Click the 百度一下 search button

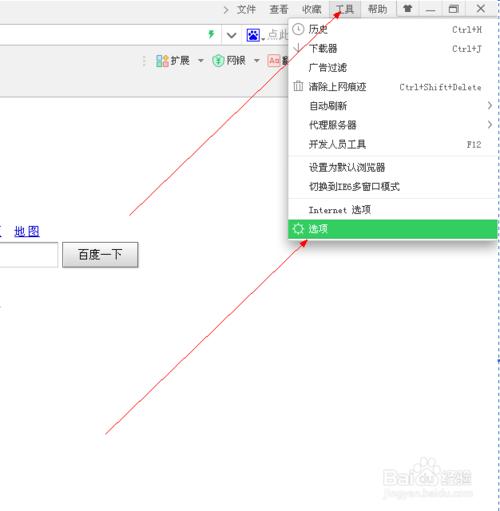pos(100,255)
